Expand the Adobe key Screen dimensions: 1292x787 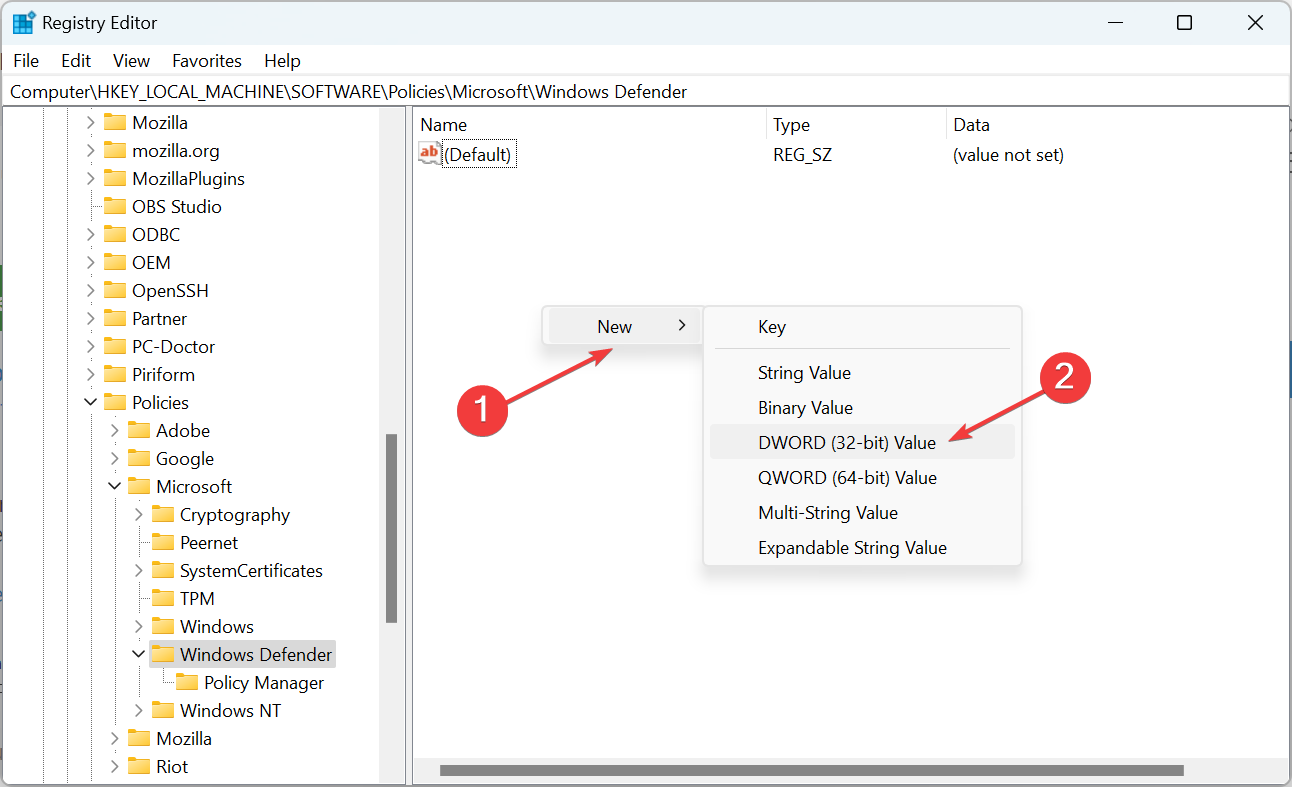tap(114, 430)
